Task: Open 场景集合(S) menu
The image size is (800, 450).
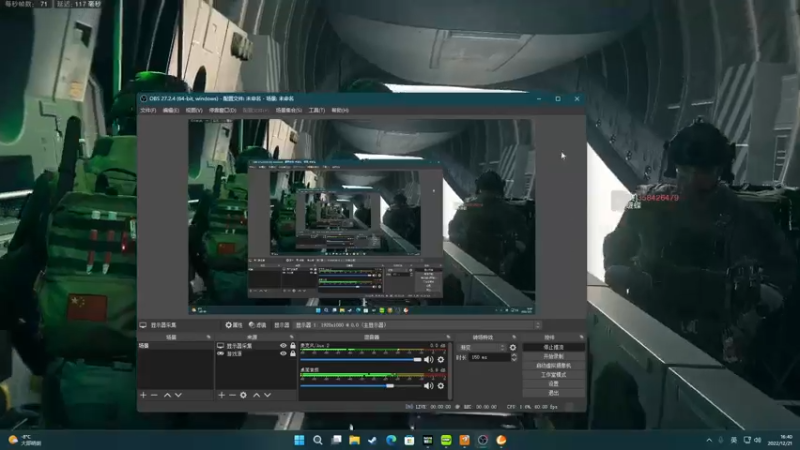Action: coord(289,110)
